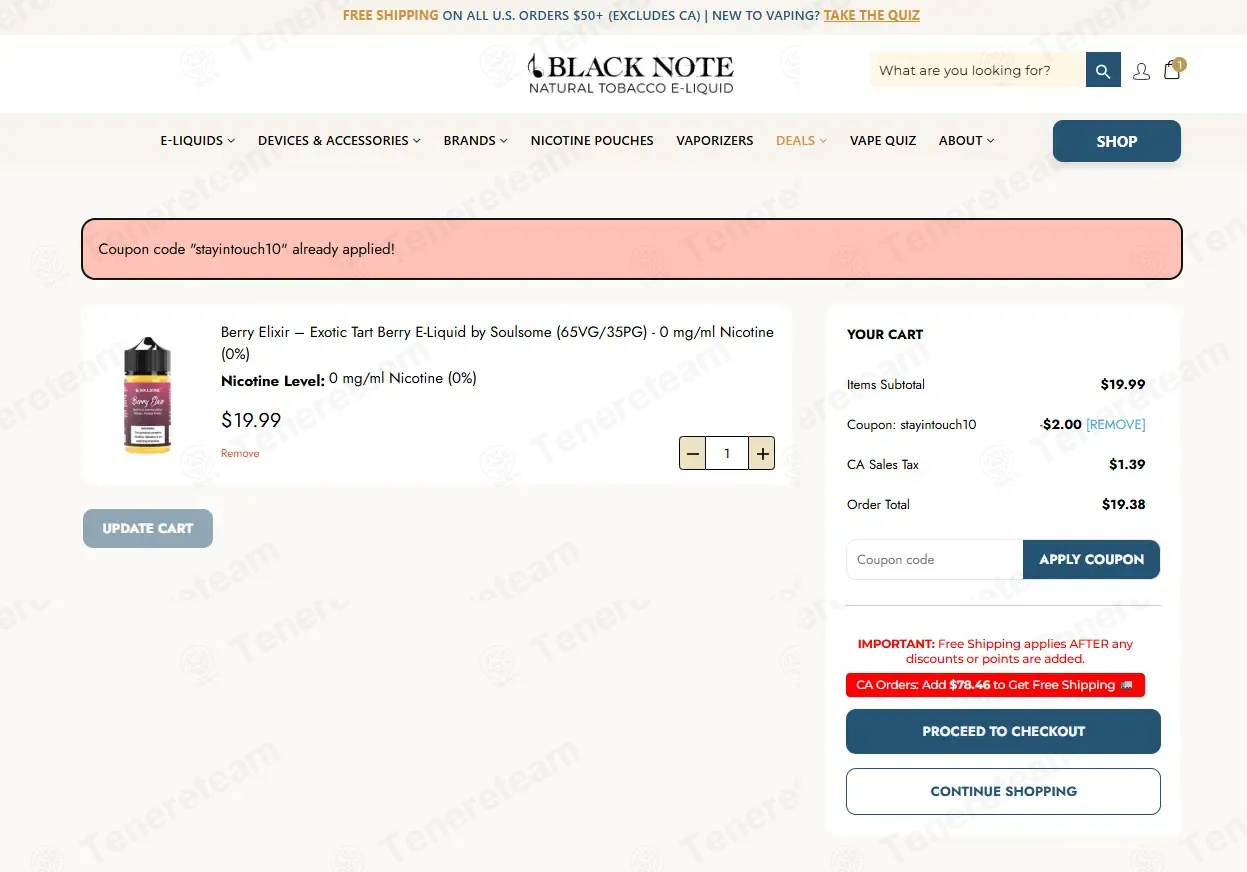Click the blue Shop button
Viewport: 1247px width, 872px height.
click(x=1117, y=141)
